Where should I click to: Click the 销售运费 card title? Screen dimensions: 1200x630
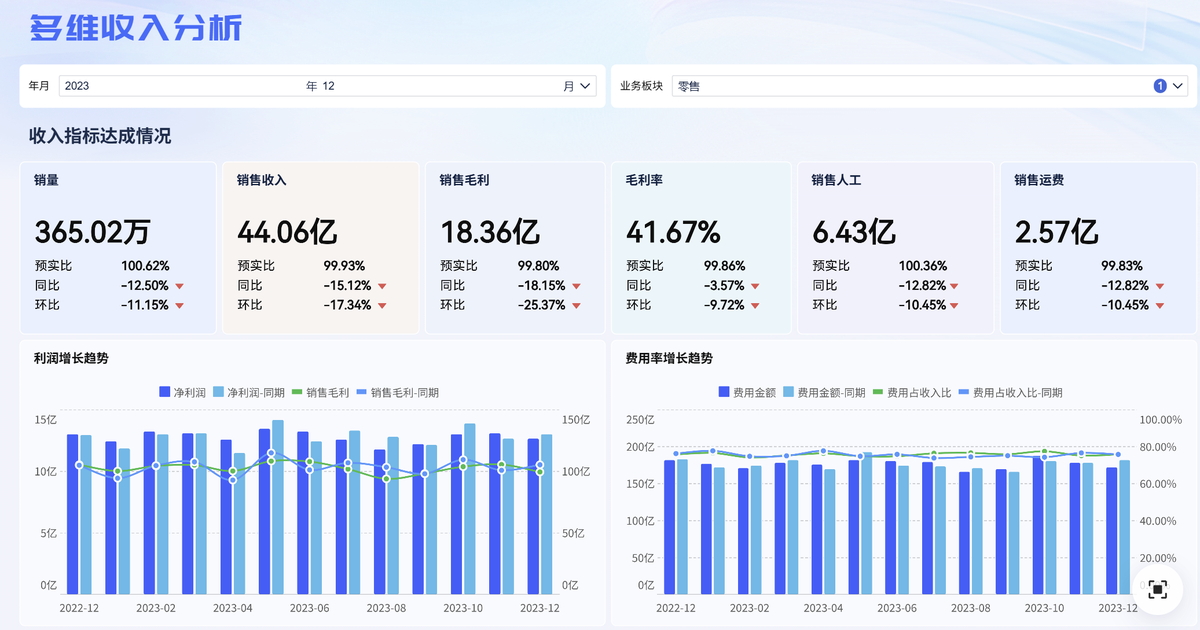tap(1039, 181)
